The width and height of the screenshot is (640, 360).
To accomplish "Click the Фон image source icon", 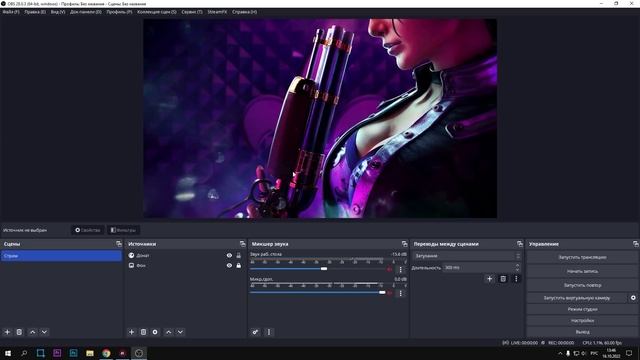I will 131,265.
